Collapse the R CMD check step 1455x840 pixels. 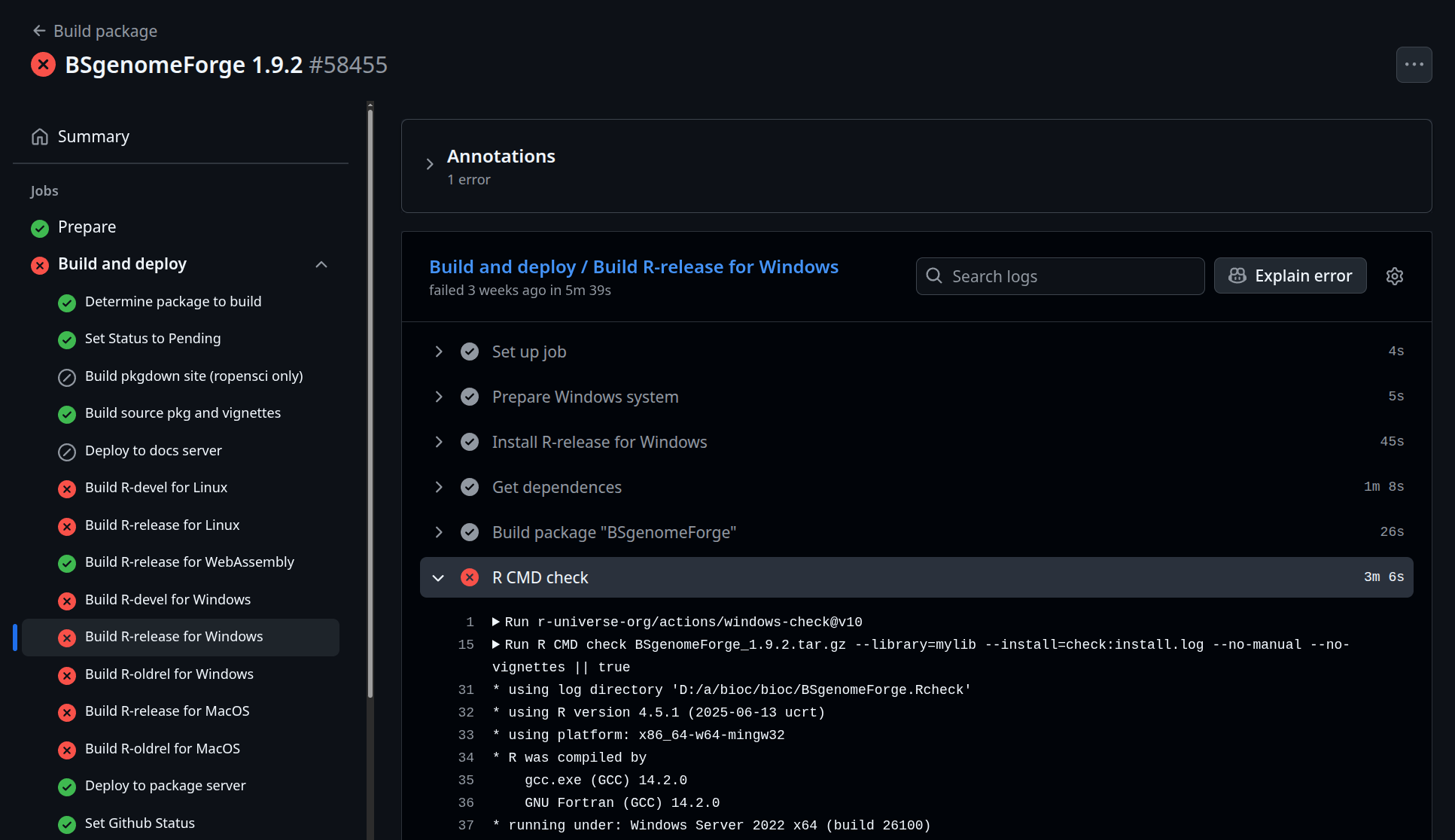[439, 577]
